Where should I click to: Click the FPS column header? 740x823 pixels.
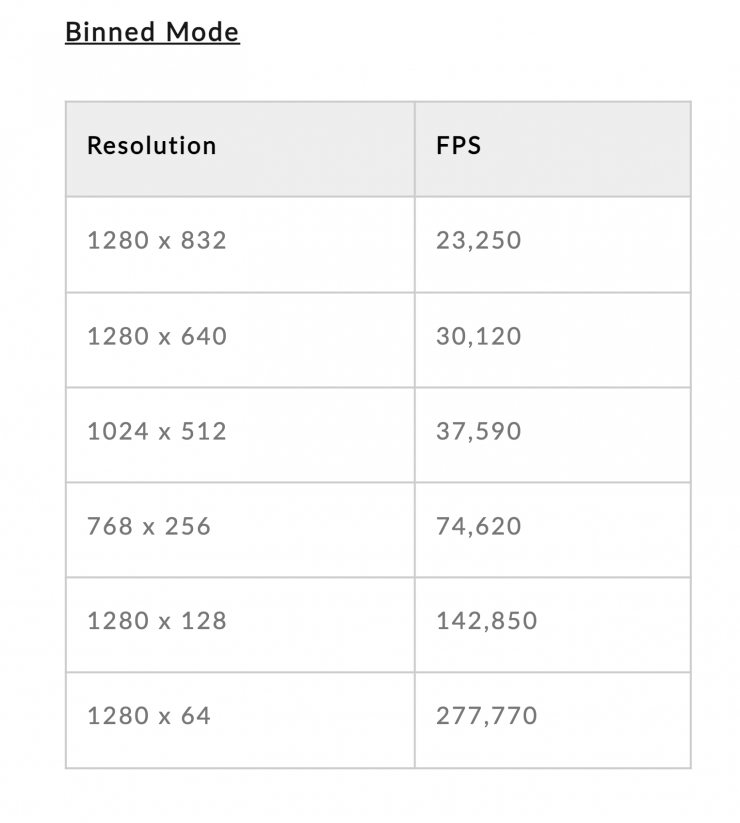458,146
